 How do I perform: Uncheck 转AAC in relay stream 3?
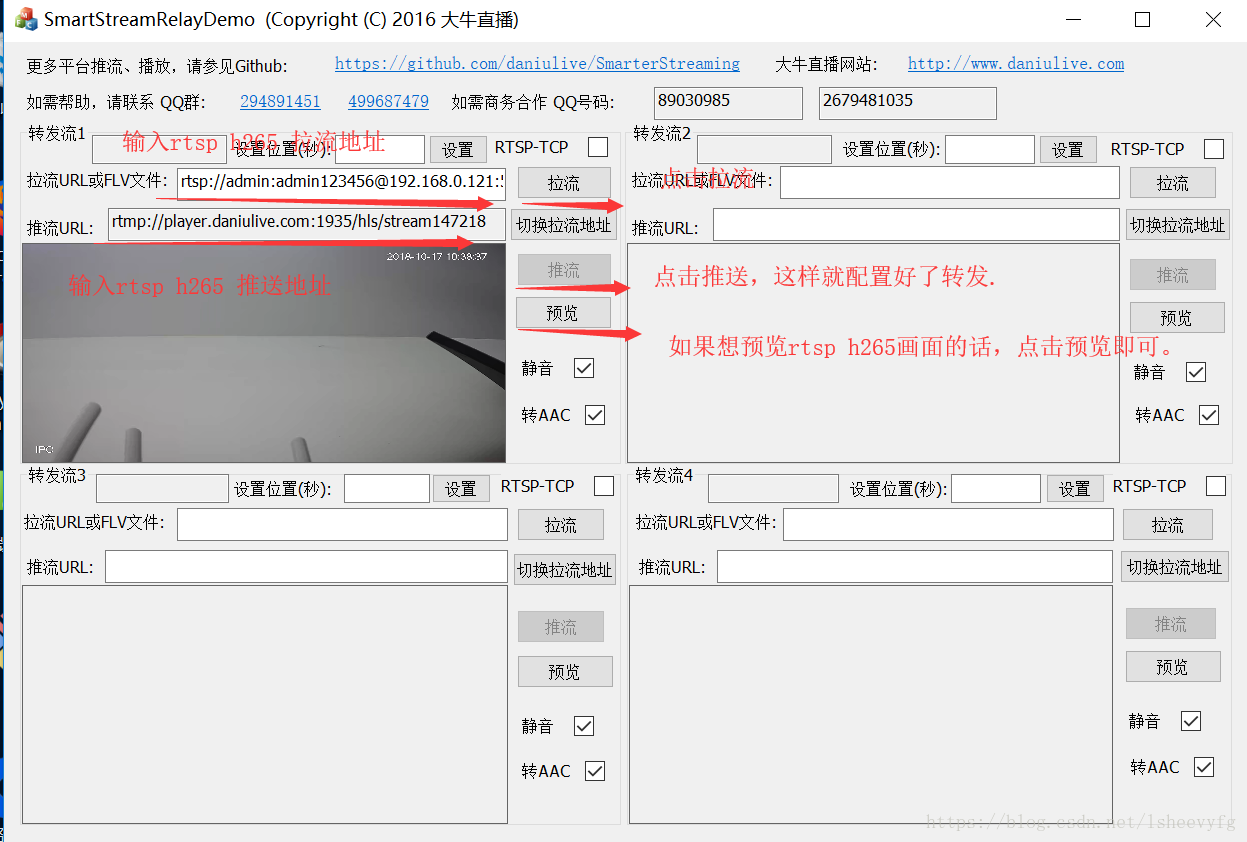click(595, 771)
